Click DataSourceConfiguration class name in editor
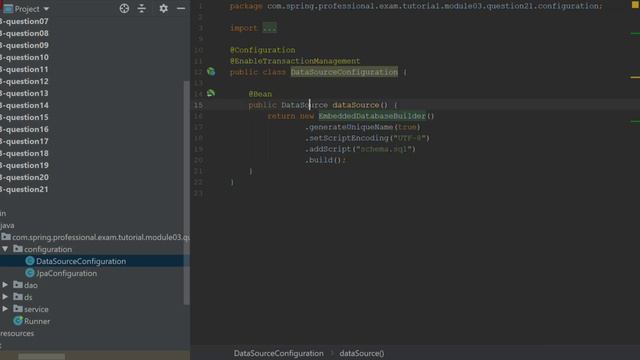 (344, 72)
